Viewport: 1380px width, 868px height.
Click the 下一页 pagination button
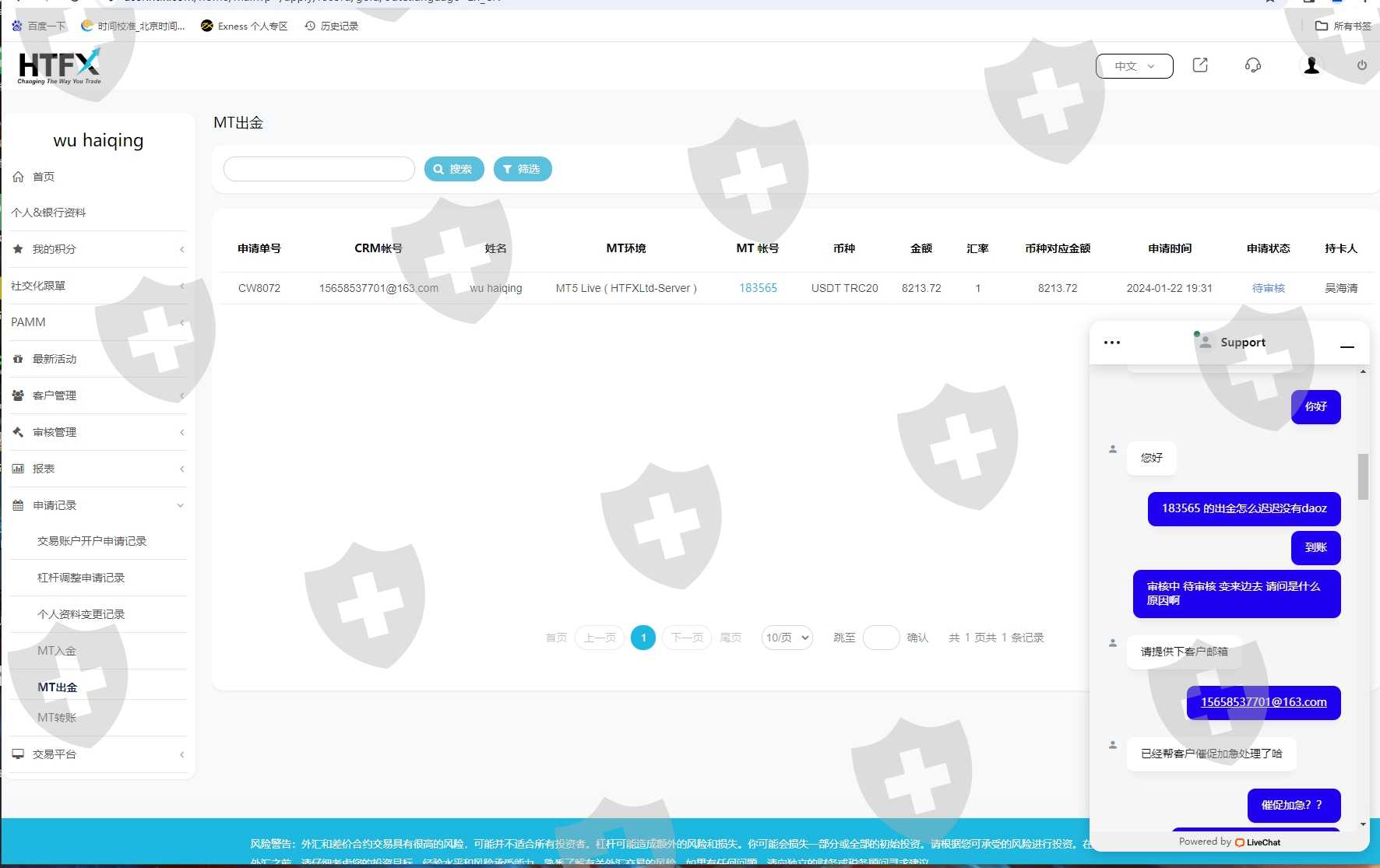pos(687,638)
